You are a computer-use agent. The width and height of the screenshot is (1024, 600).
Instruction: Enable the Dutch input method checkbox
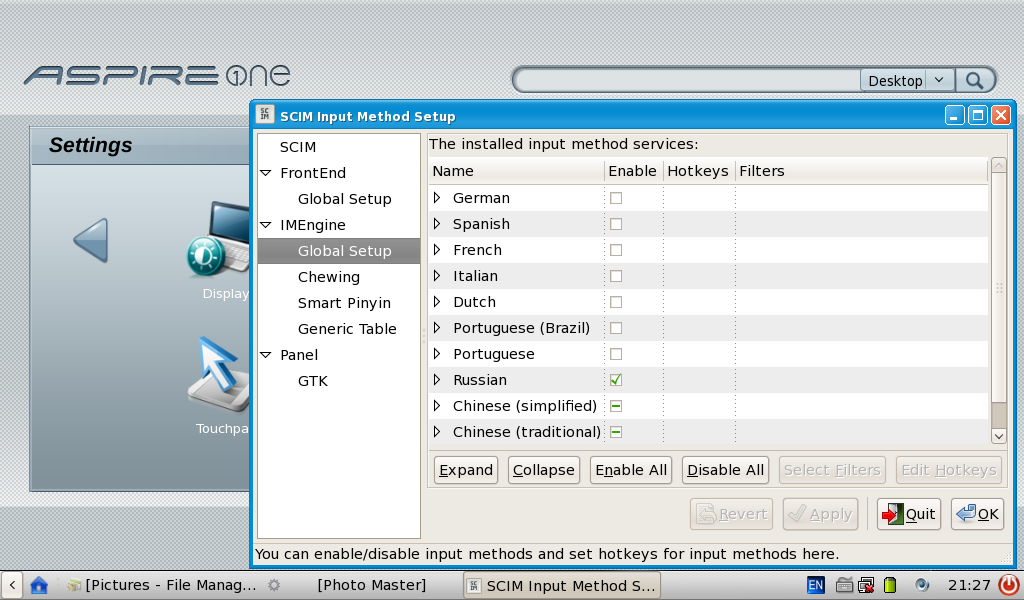(616, 302)
